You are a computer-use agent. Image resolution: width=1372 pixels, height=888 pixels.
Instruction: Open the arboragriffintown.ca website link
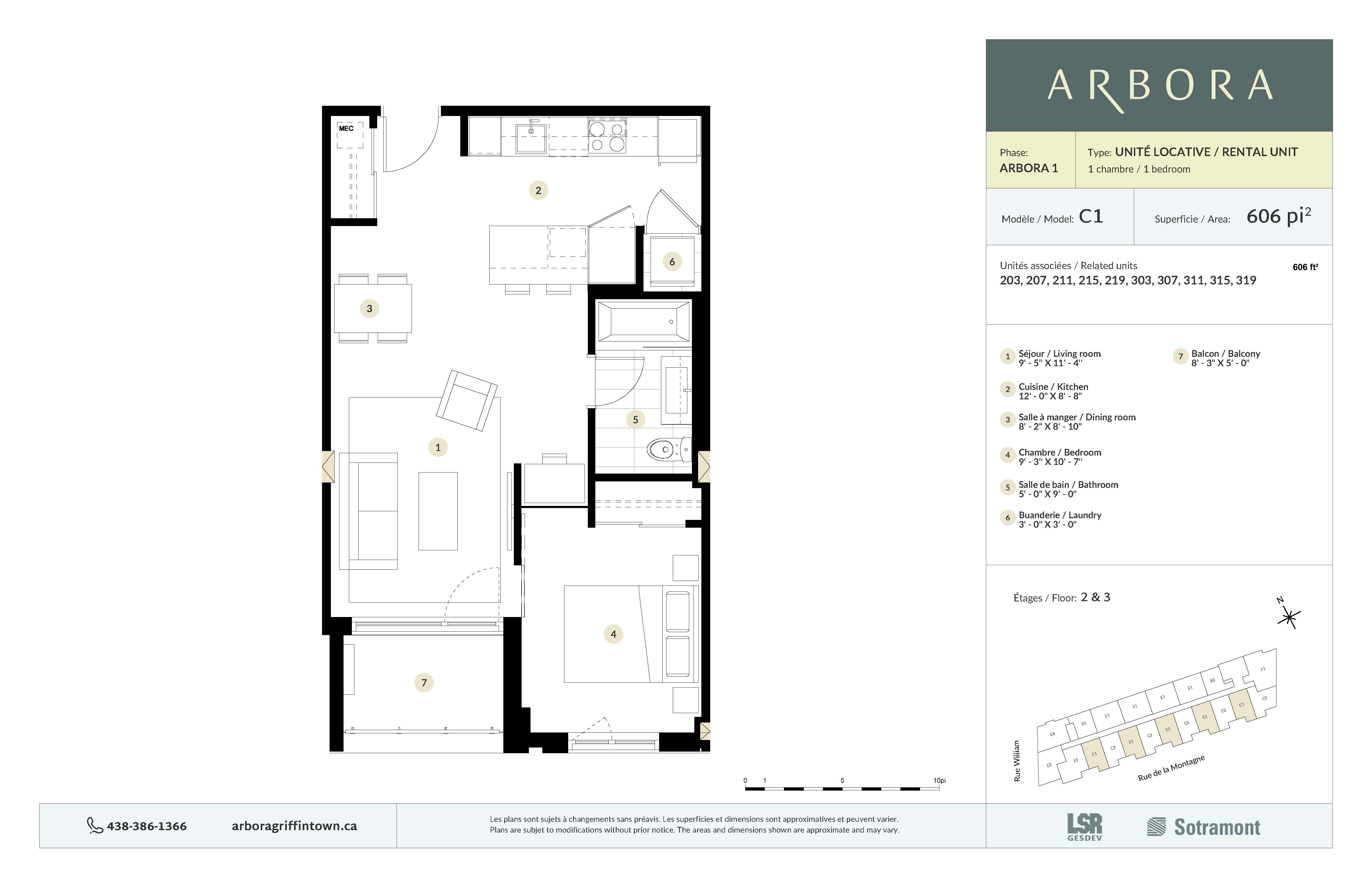click(294, 826)
